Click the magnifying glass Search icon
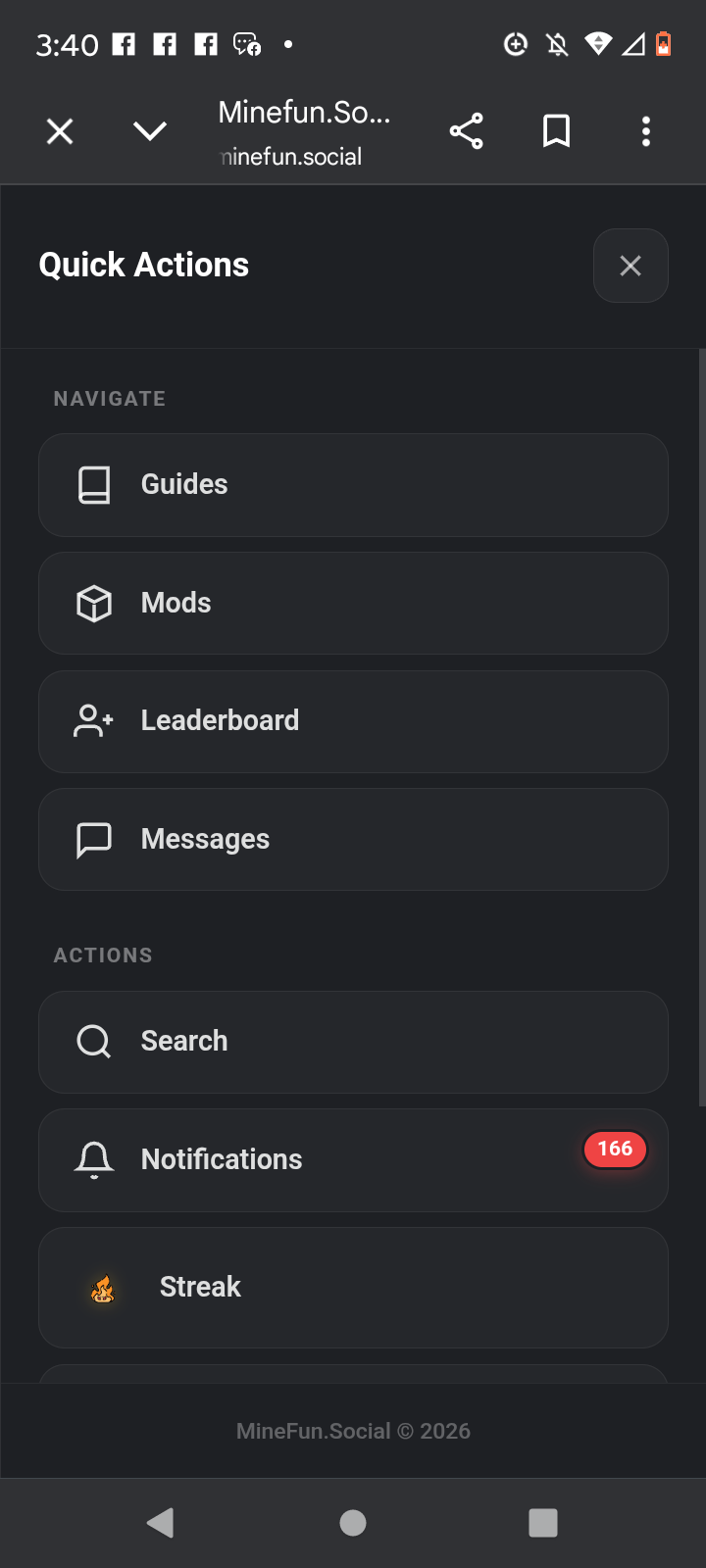The height and width of the screenshot is (1568, 706). pyautogui.click(x=94, y=1041)
